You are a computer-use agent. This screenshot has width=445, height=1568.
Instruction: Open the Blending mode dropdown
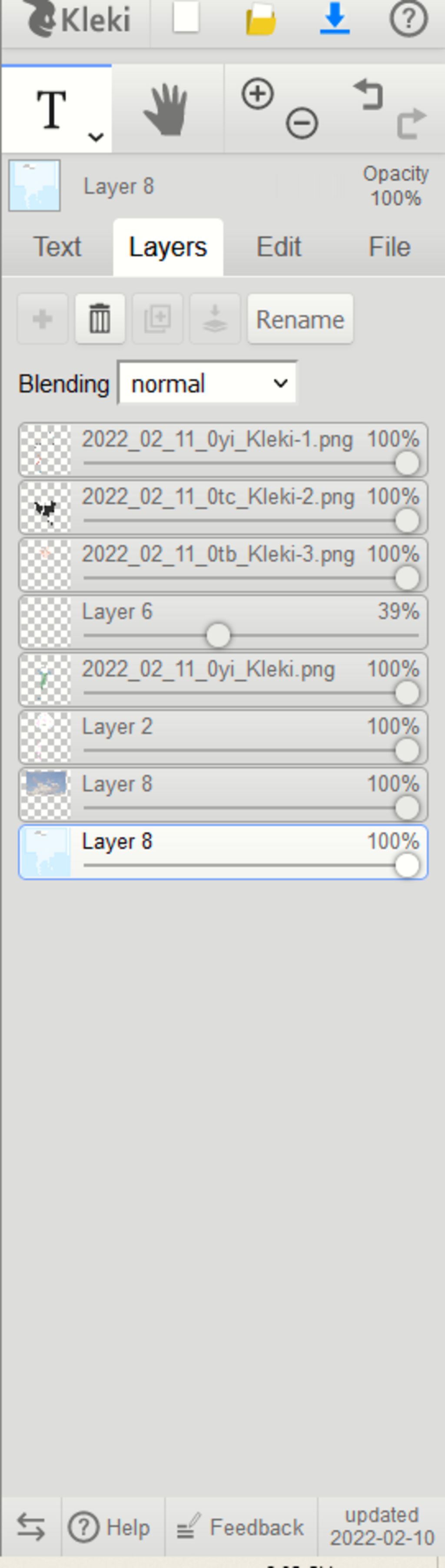coord(207,384)
